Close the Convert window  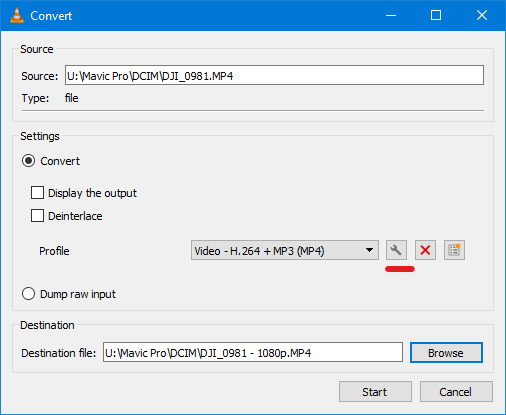[x=482, y=15]
